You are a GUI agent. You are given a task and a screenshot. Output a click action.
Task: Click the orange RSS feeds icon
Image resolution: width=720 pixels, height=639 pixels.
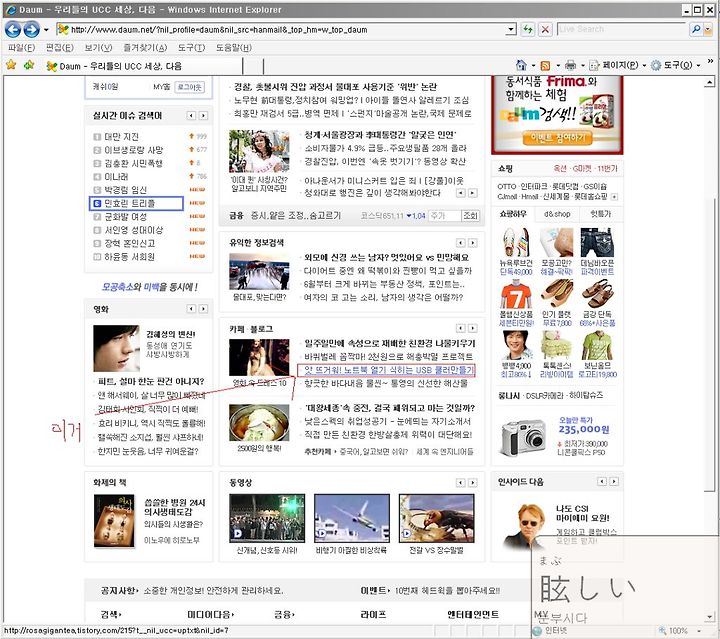coord(546,66)
